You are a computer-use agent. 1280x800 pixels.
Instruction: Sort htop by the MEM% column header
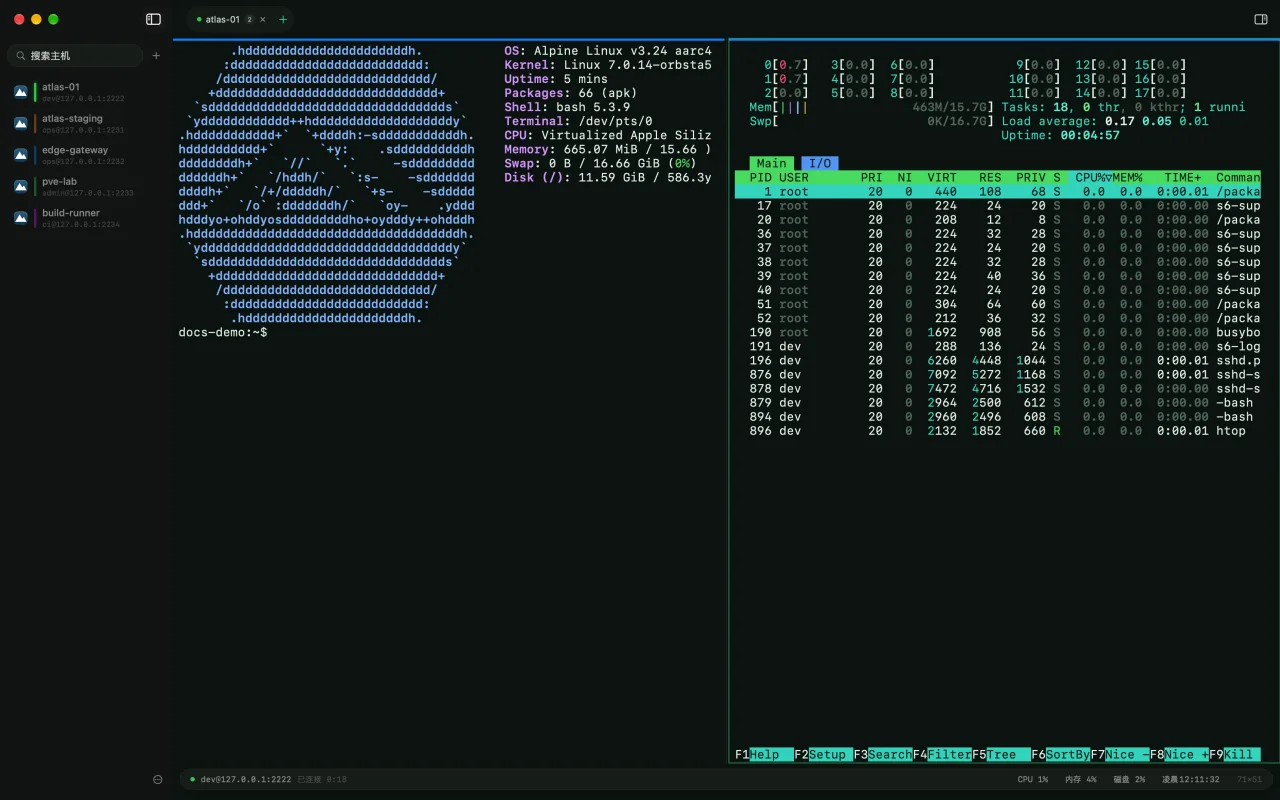pyautogui.click(x=1127, y=177)
